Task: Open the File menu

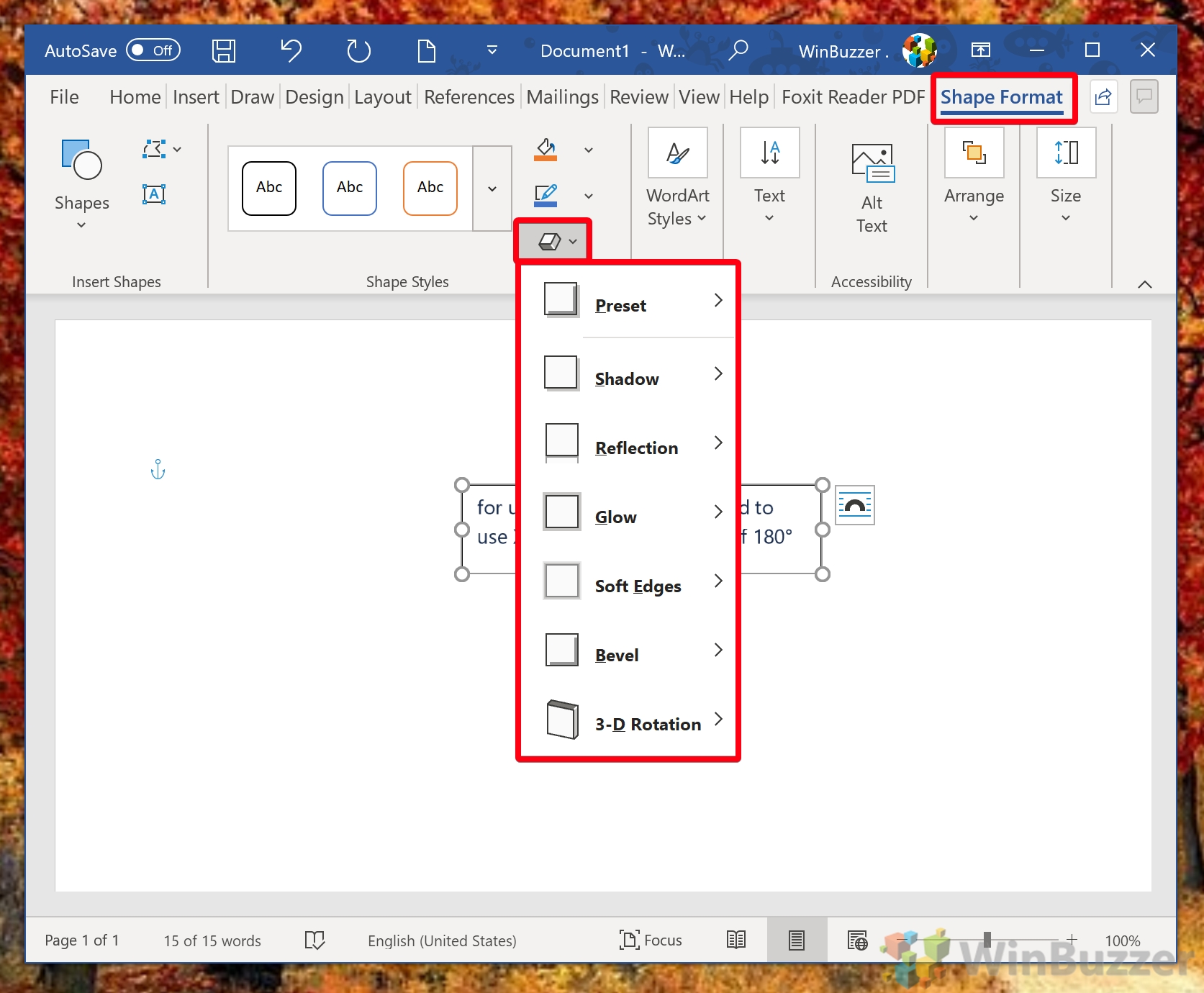Action: (x=64, y=97)
